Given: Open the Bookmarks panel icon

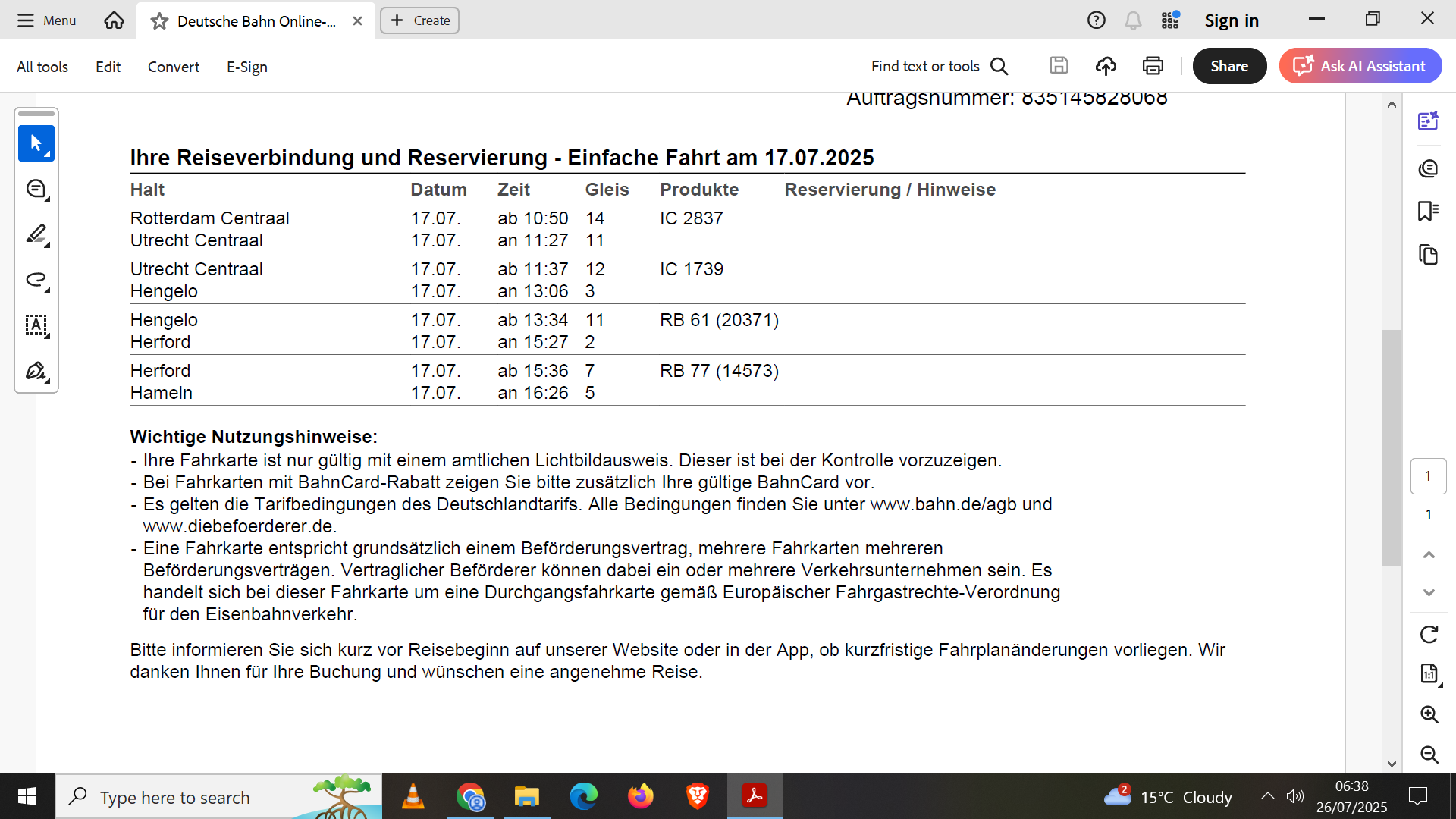Looking at the screenshot, I should (1428, 211).
